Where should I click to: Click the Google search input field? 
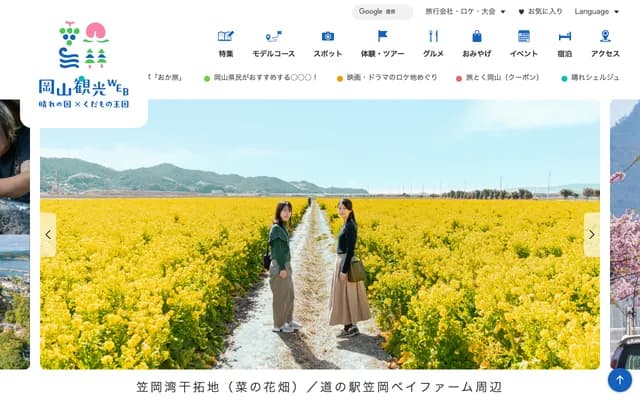pos(382,12)
